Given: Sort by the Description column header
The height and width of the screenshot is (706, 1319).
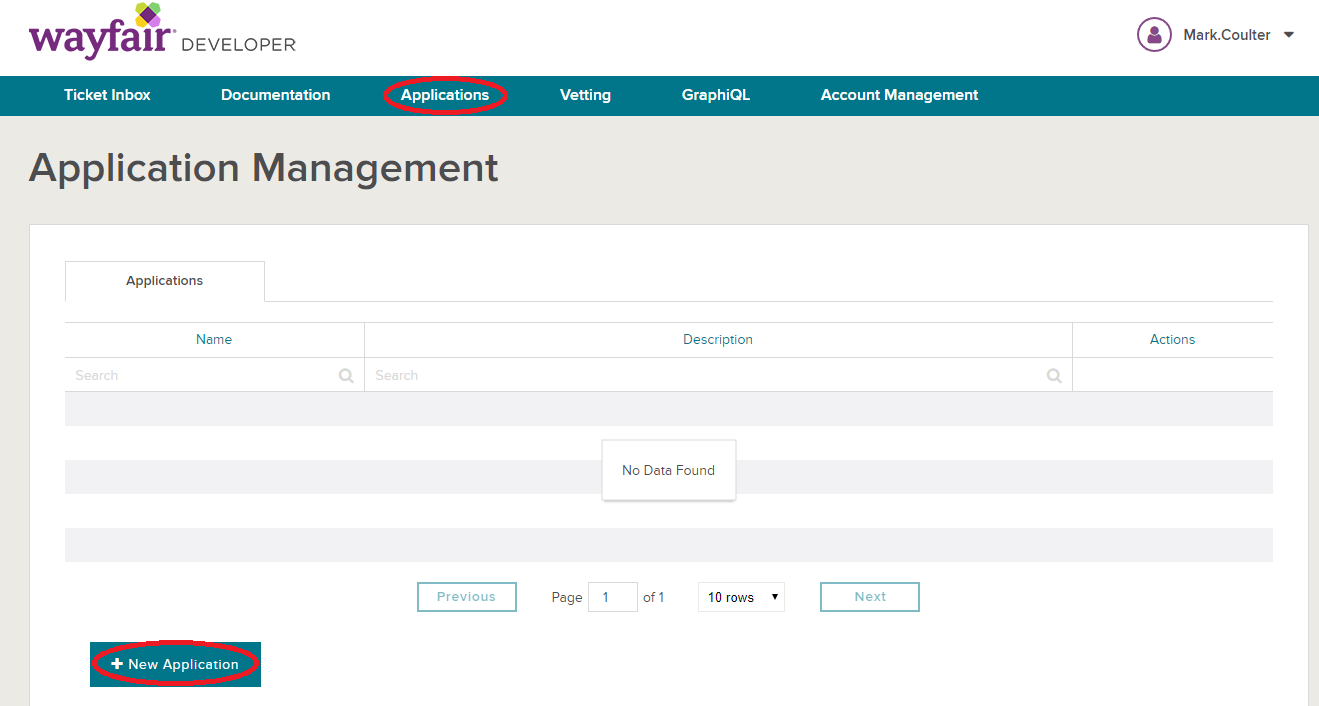Looking at the screenshot, I should 718,340.
